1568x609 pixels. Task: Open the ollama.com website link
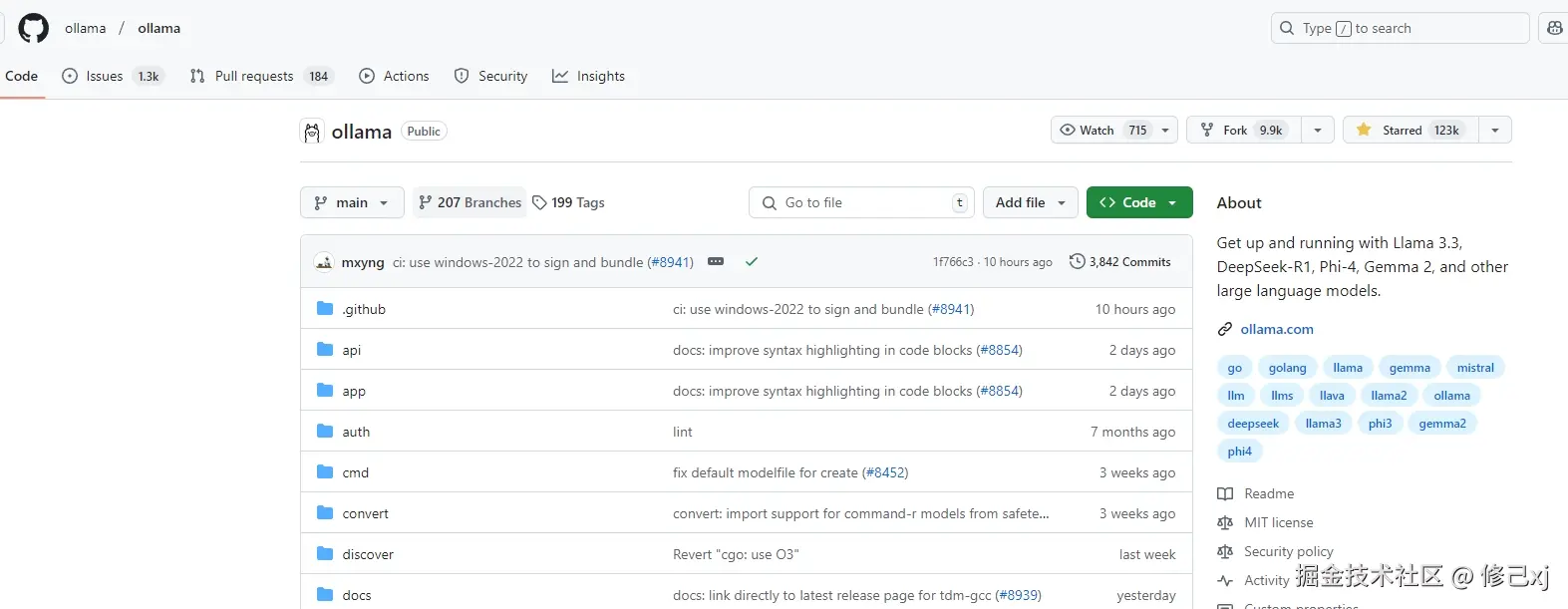[1276, 329]
